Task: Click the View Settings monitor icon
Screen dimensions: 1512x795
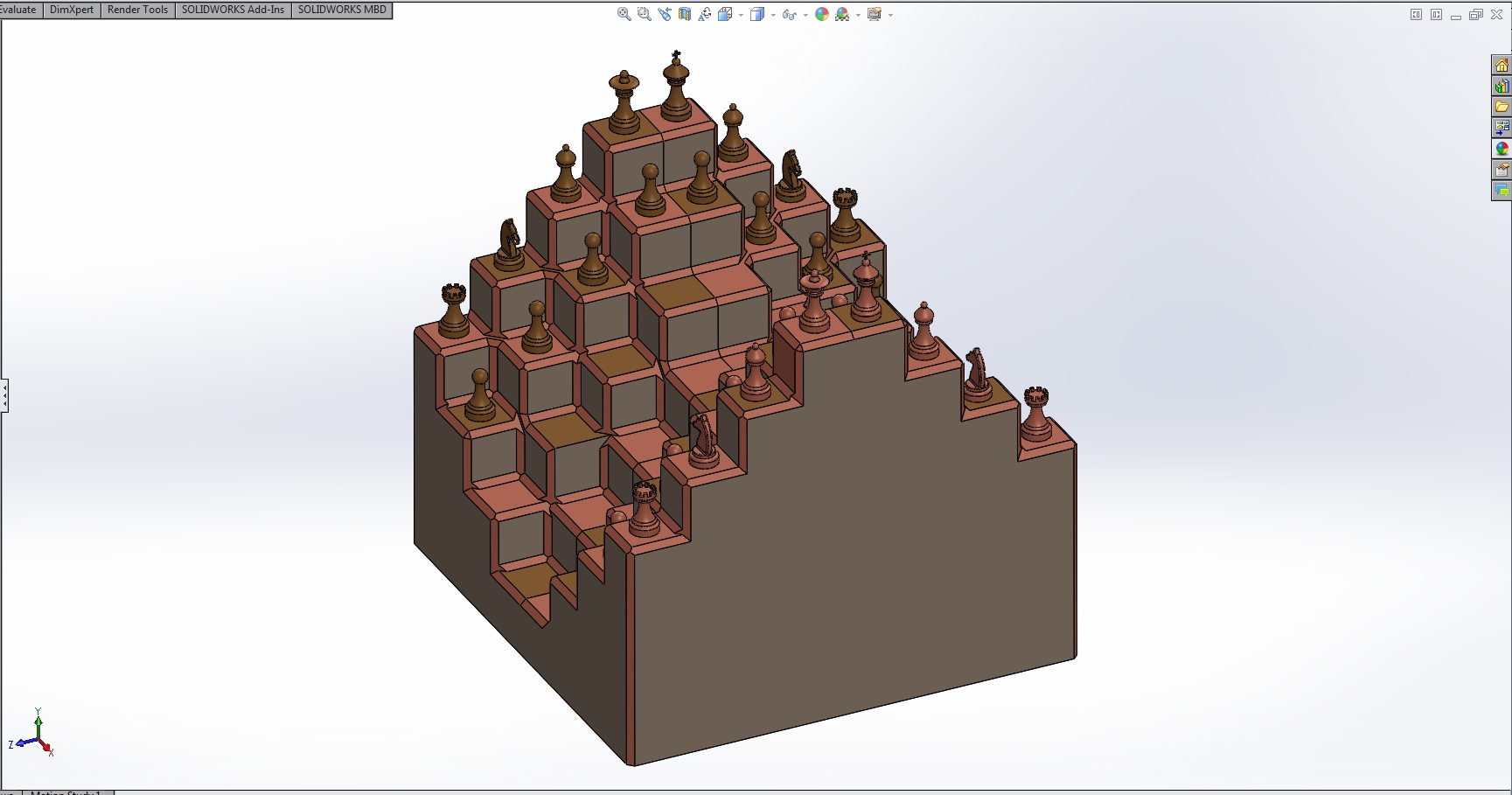Action: pos(874,14)
